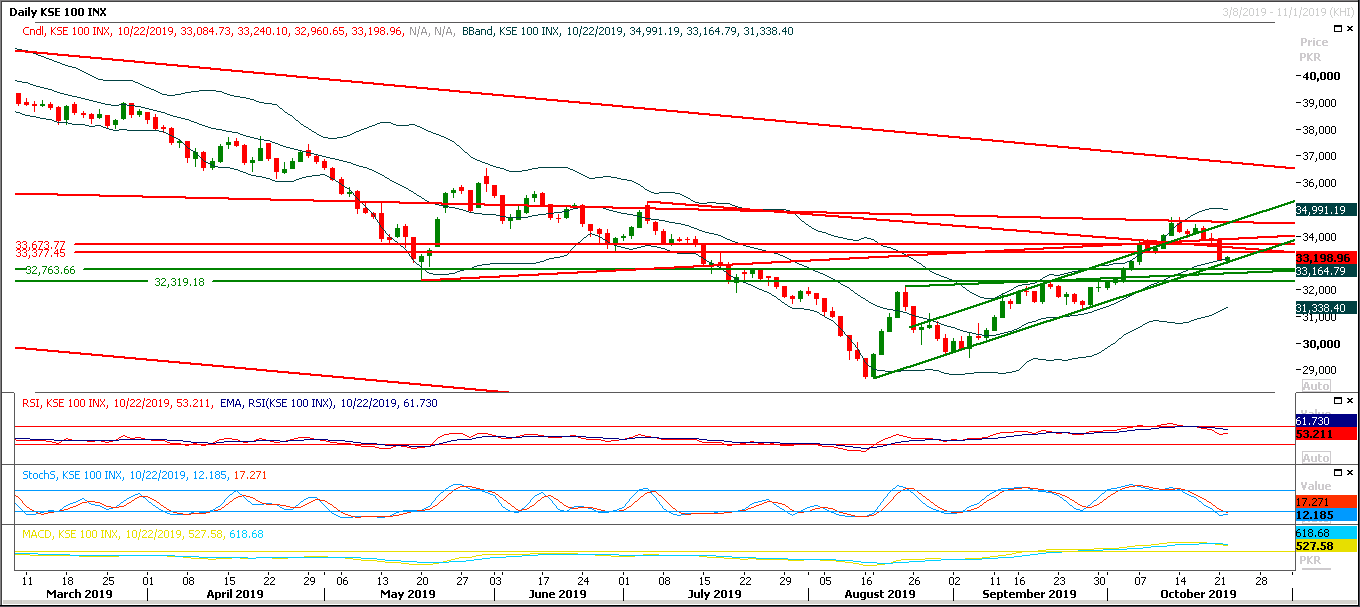Toggle Auto scaling on the price axis

pos(1316,385)
